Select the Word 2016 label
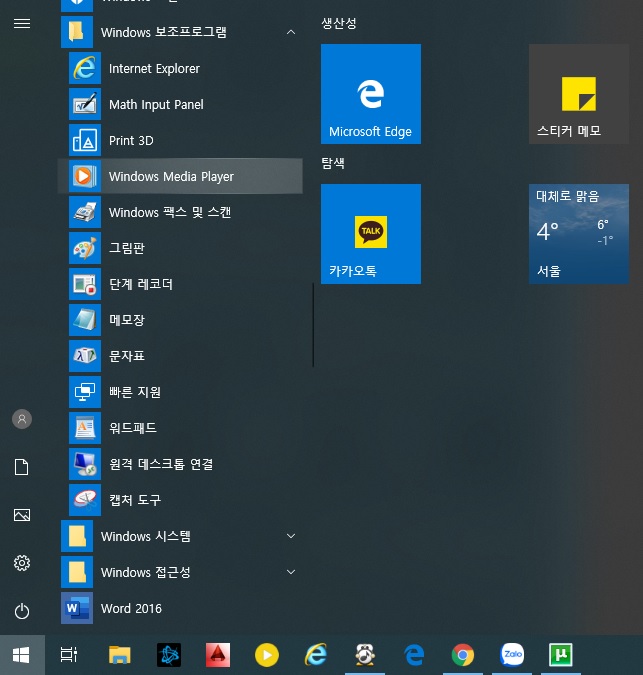The image size is (643, 675). coord(131,608)
